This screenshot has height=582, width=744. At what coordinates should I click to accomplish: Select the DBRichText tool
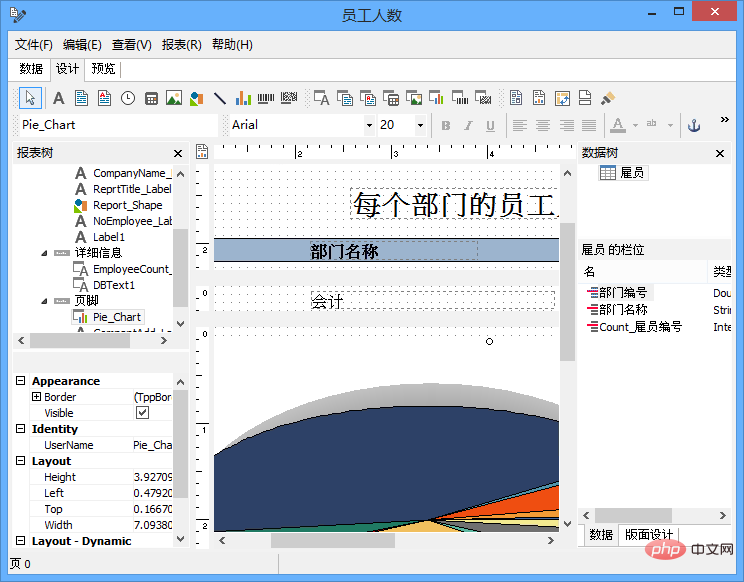tap(368, 98)
